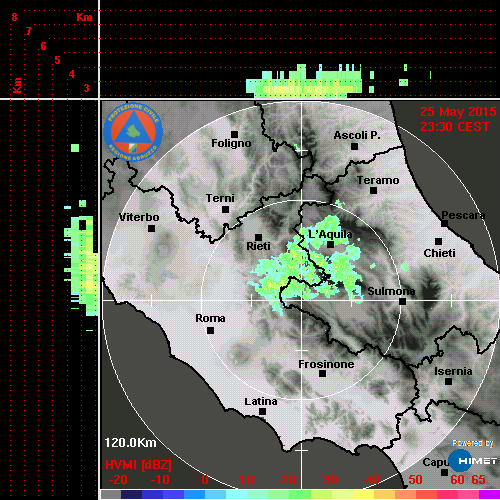Screen dimensions: 500x500
Task: Click the Pescara city marker
Action: pos(444,224)
